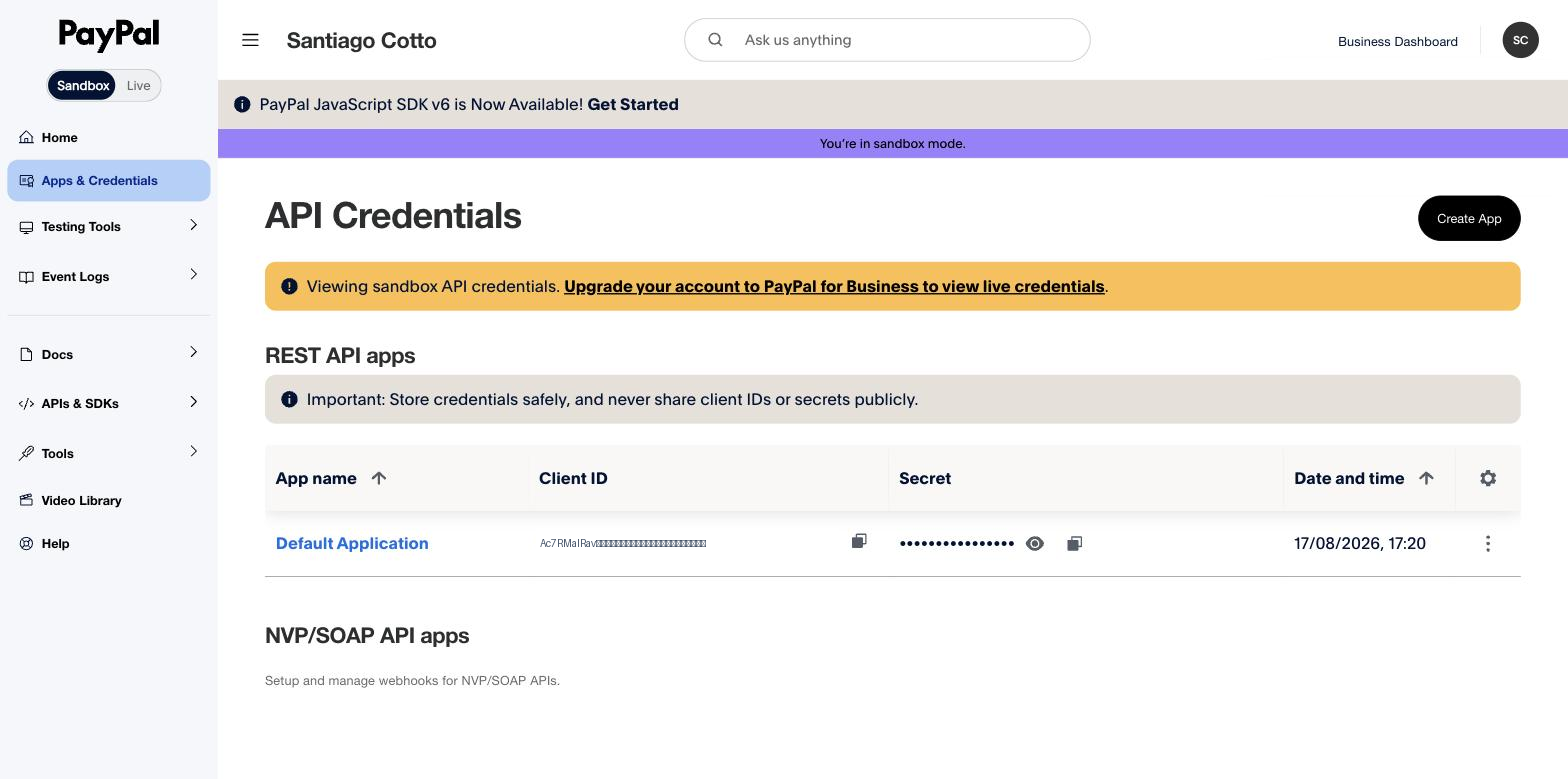Sort by App name arrow
The image size is (1568, 779).
(379, 478)
